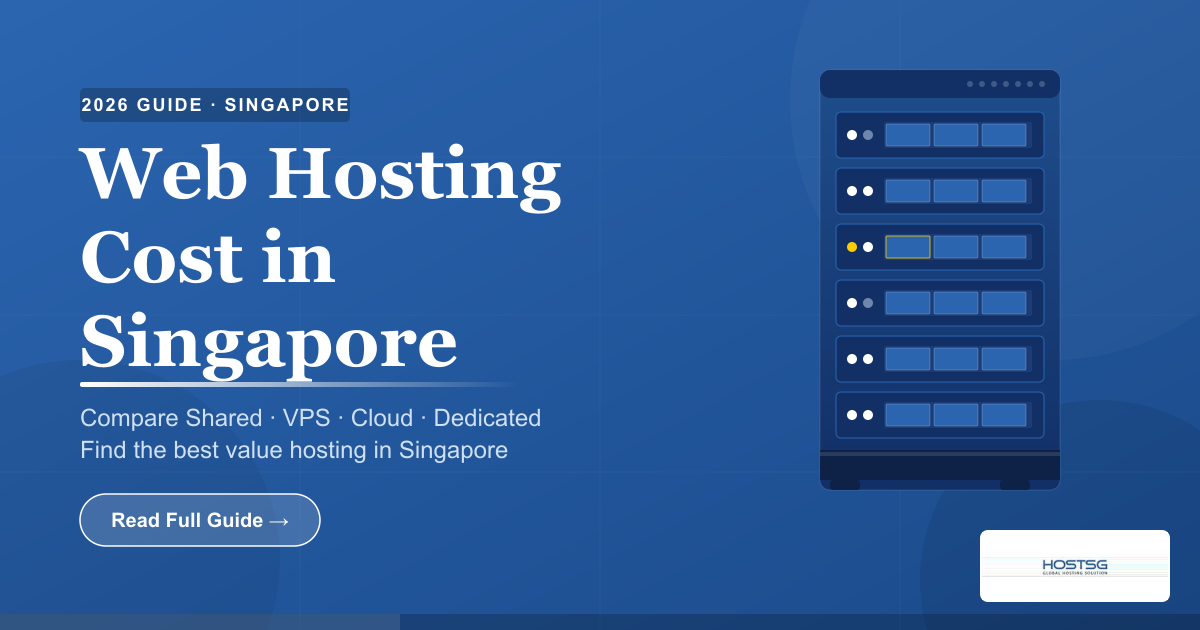Click the HOSTSG logo card

point(1074,565)
